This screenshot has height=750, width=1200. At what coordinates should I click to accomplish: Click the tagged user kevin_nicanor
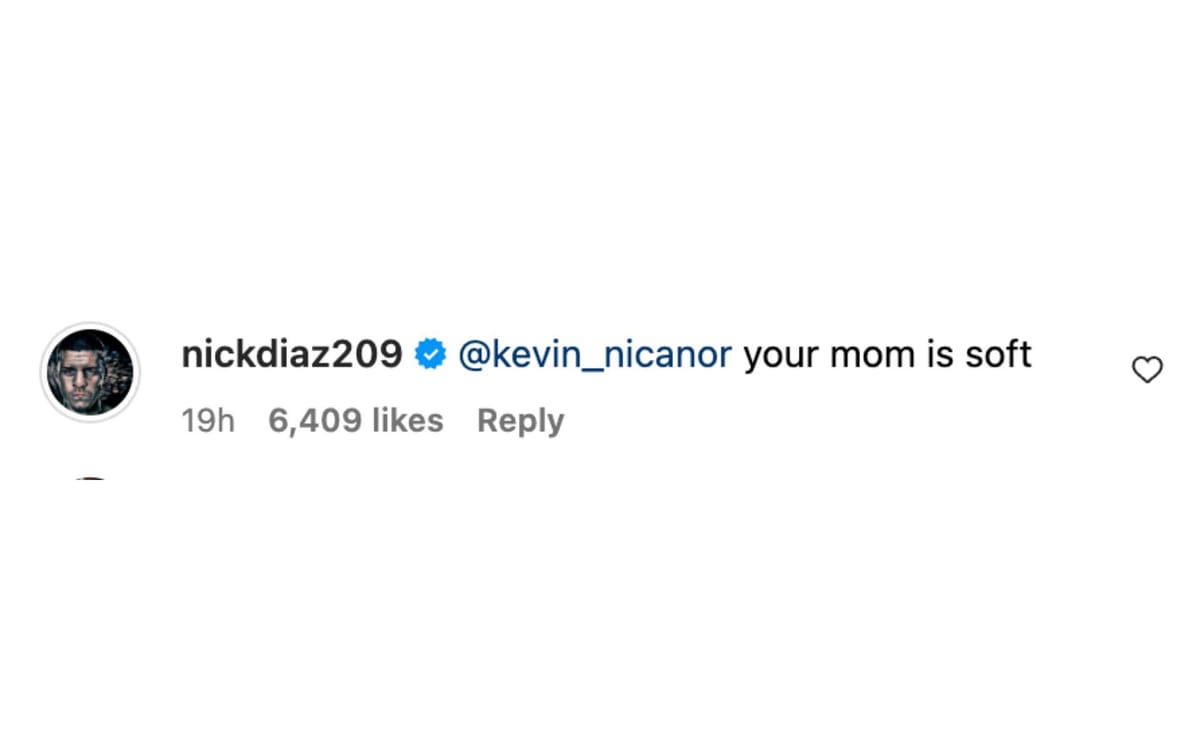[x=594, y=354]
